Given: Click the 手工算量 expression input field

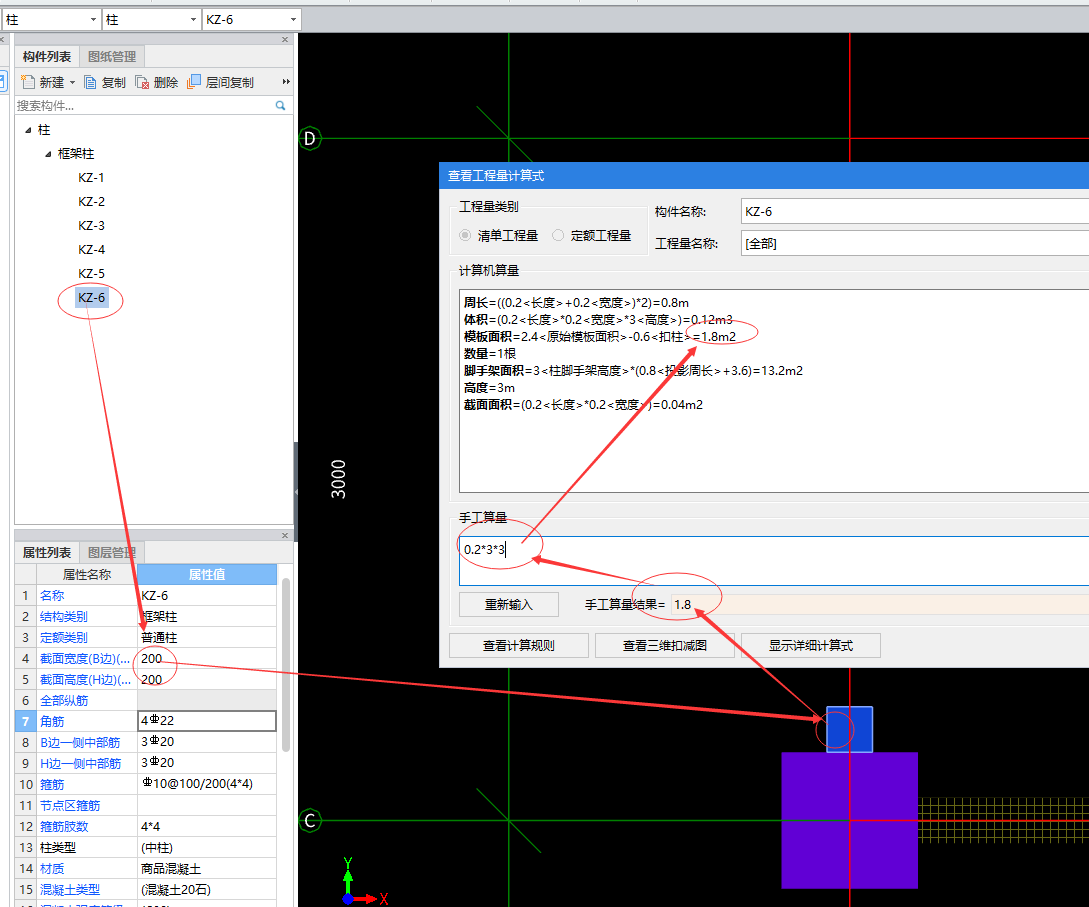Looking at the screenshot, I should pyautogui.click(x=774, y=560).
